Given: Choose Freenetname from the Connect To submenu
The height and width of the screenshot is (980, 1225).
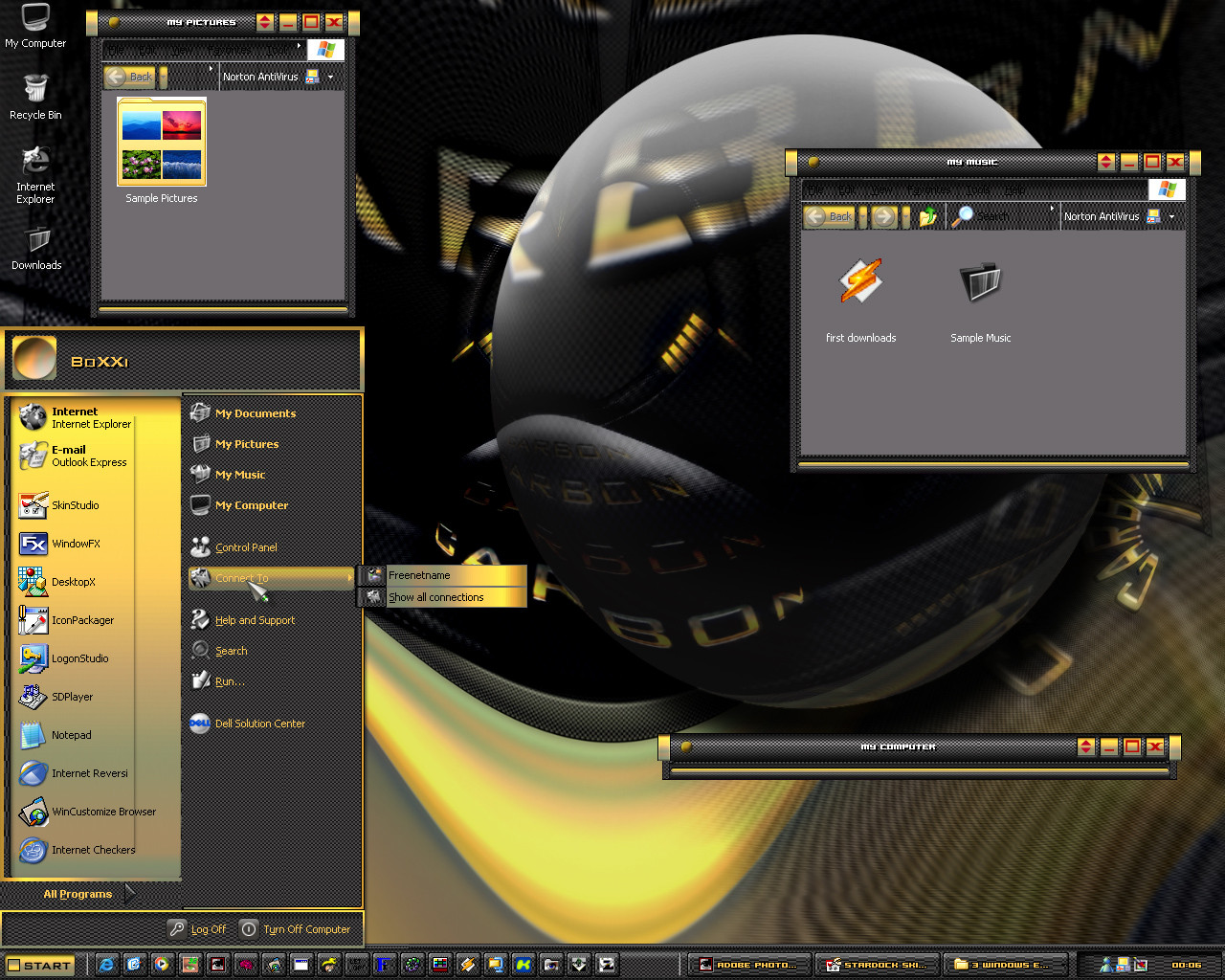Looking at the screenshot, I should (442, 575).
